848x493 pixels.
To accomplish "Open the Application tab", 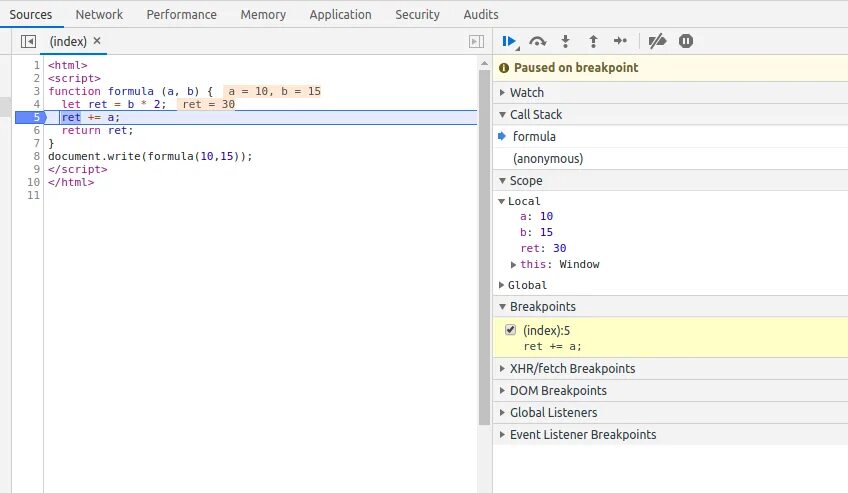I will pyautogui.click(x=340, y=15).
